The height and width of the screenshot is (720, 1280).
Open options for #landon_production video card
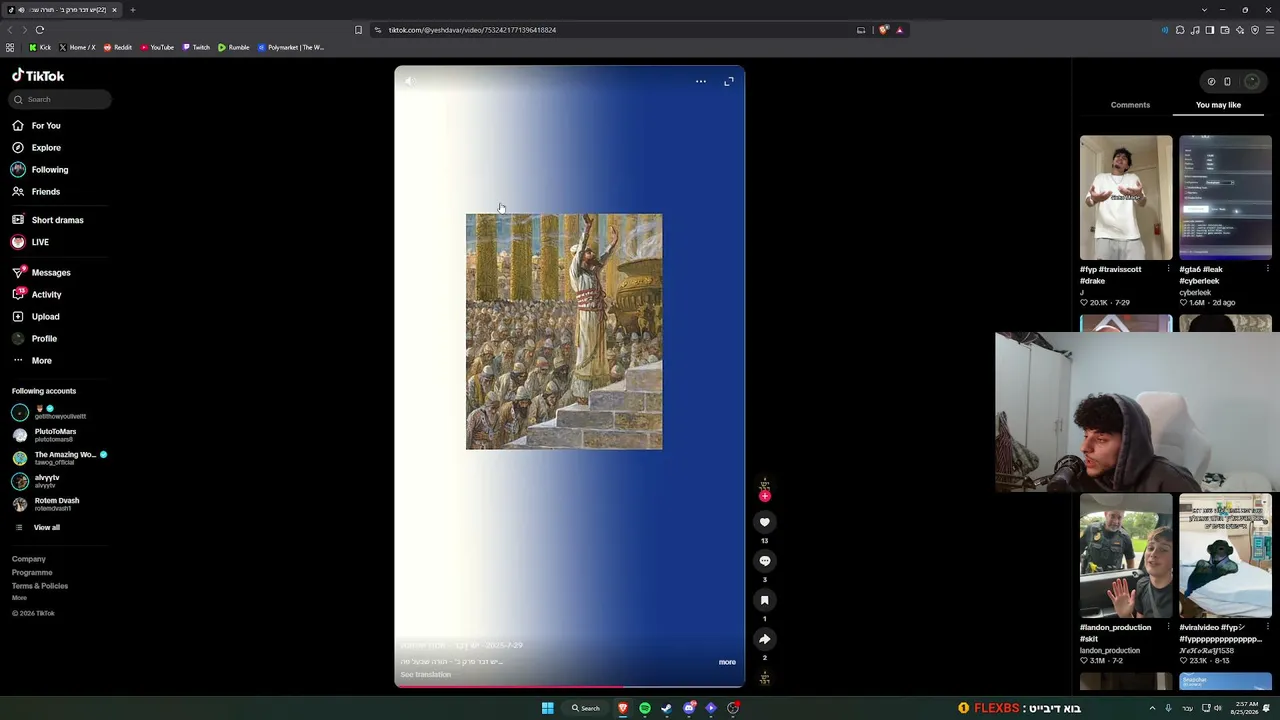click(1169, 627)
